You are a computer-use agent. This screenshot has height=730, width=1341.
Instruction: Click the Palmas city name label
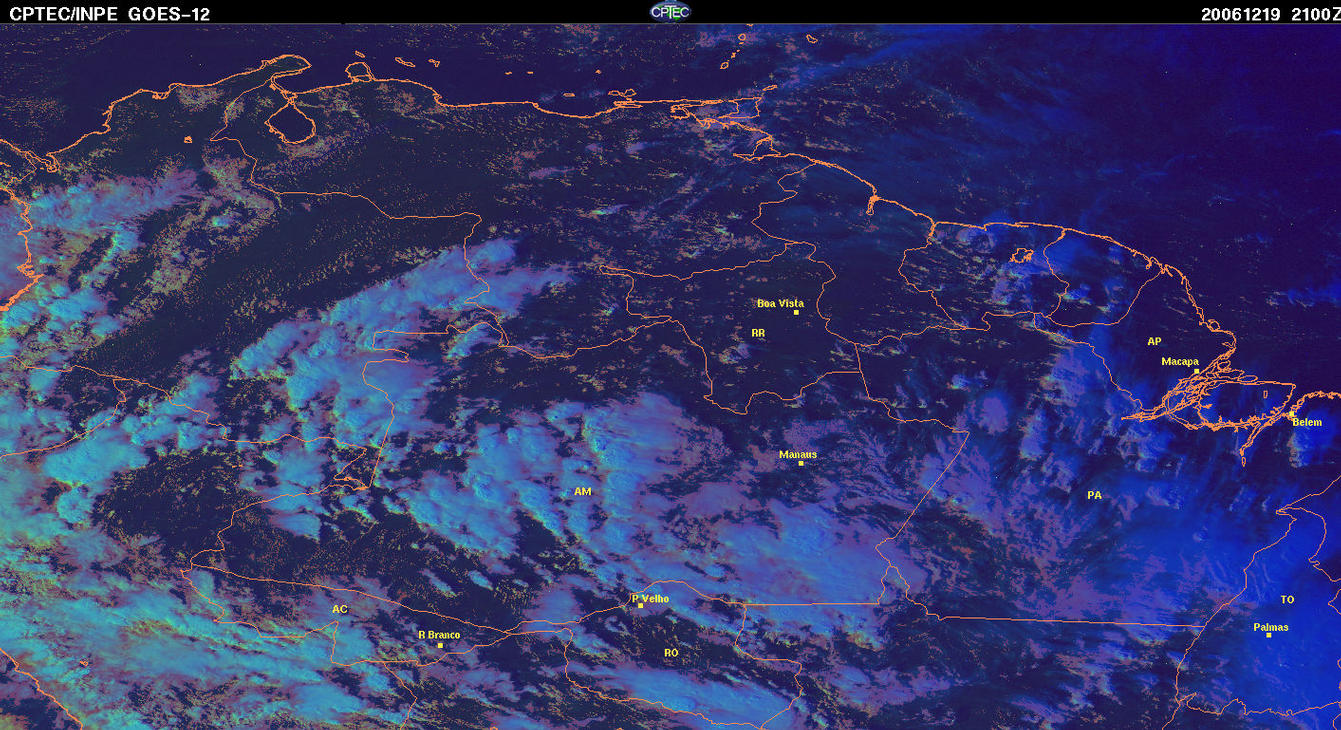pos(1271,627)
